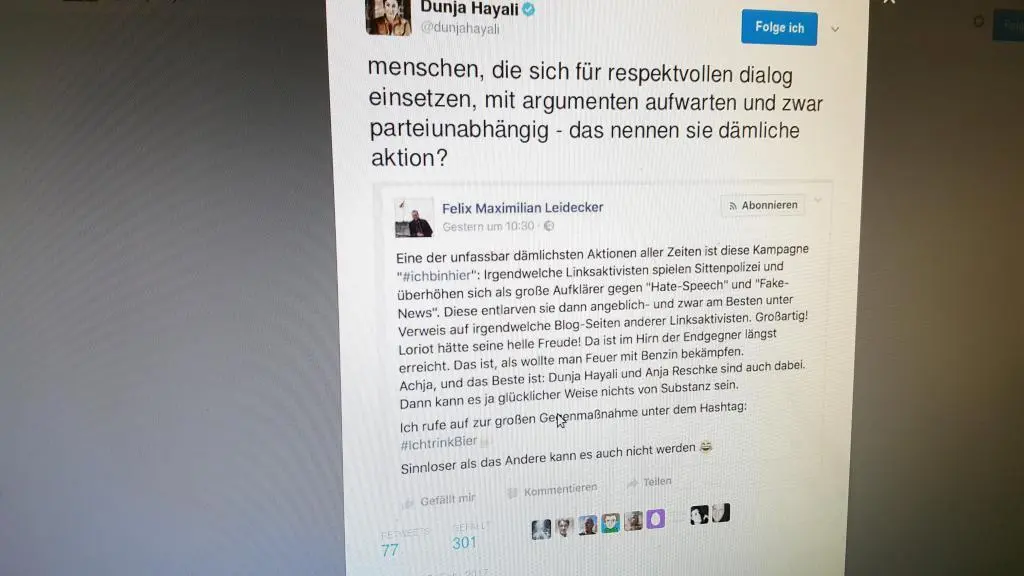Click Felix Maximilian Leidecker's avatar
The image size is (1024, 576).
[x=413, y=218]
